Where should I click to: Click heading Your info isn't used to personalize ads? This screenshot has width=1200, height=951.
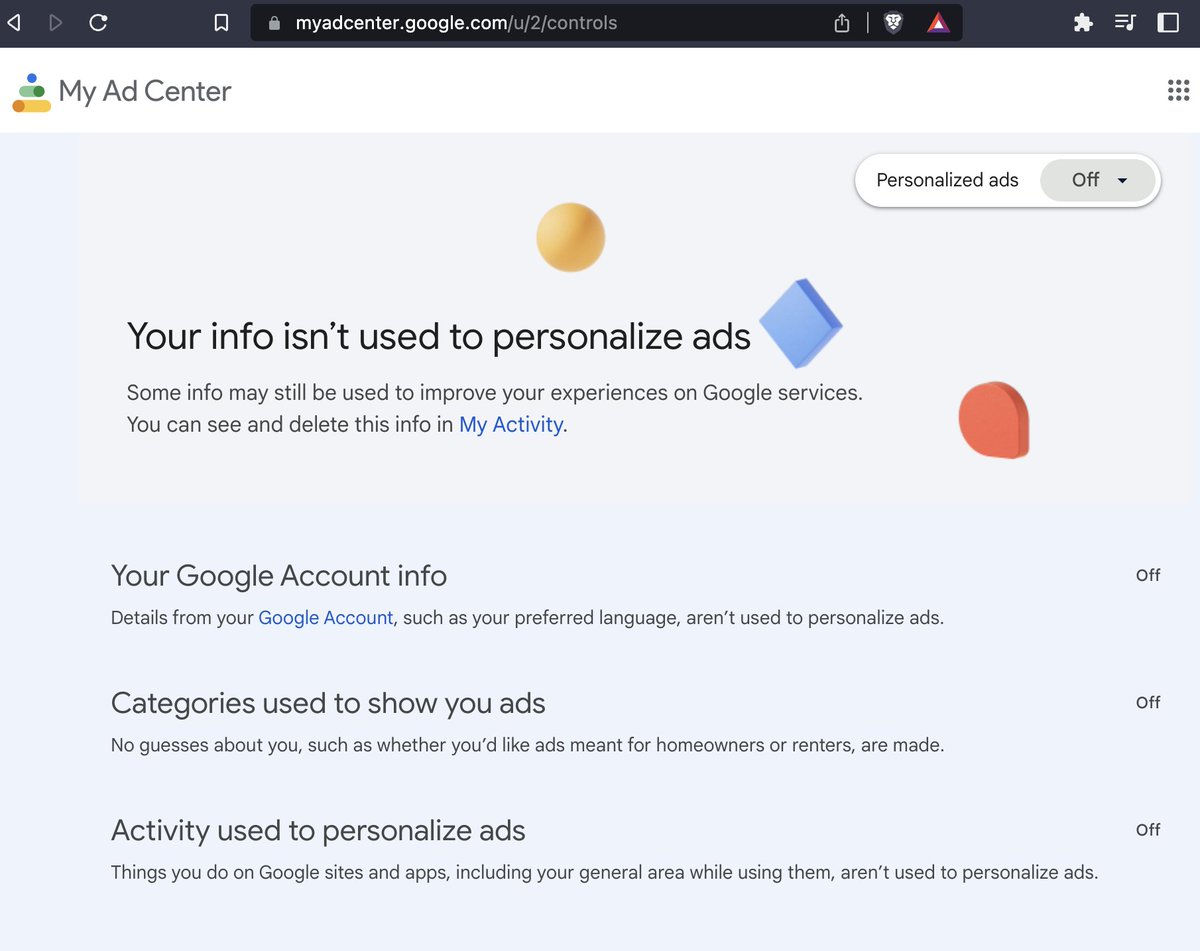click(439, 337)
